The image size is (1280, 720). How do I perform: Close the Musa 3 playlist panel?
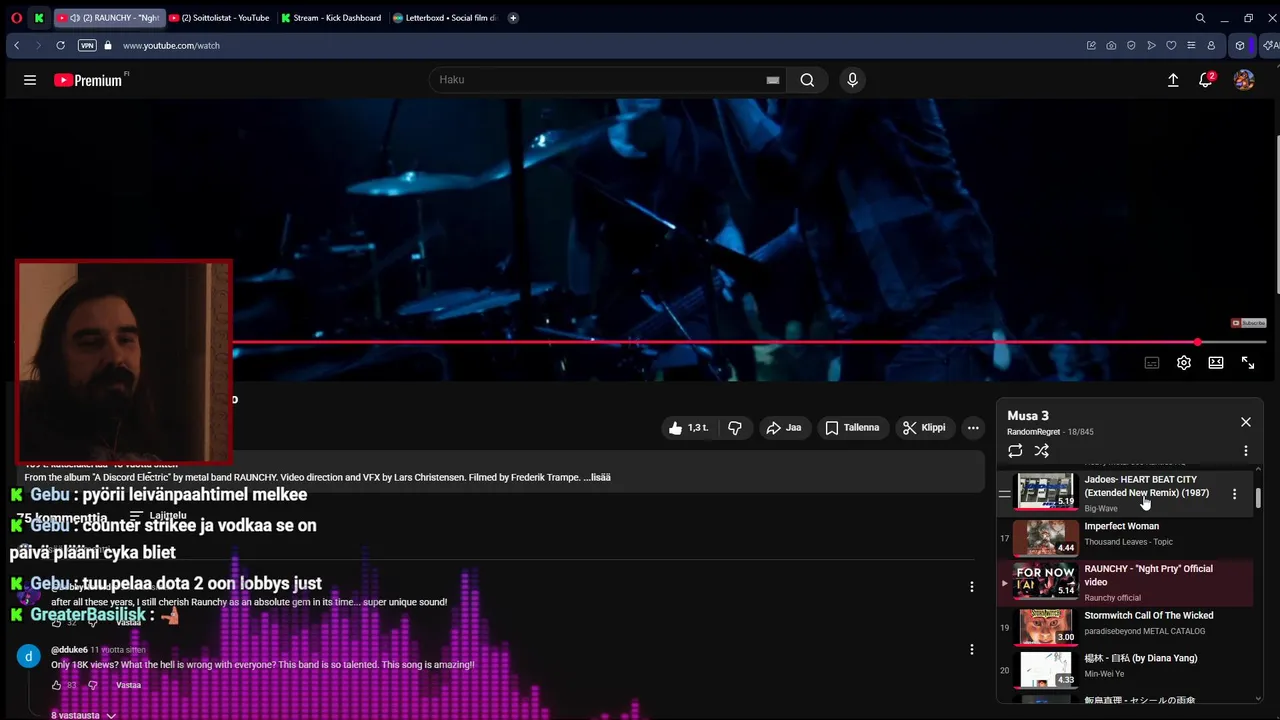pos(1246,422)
